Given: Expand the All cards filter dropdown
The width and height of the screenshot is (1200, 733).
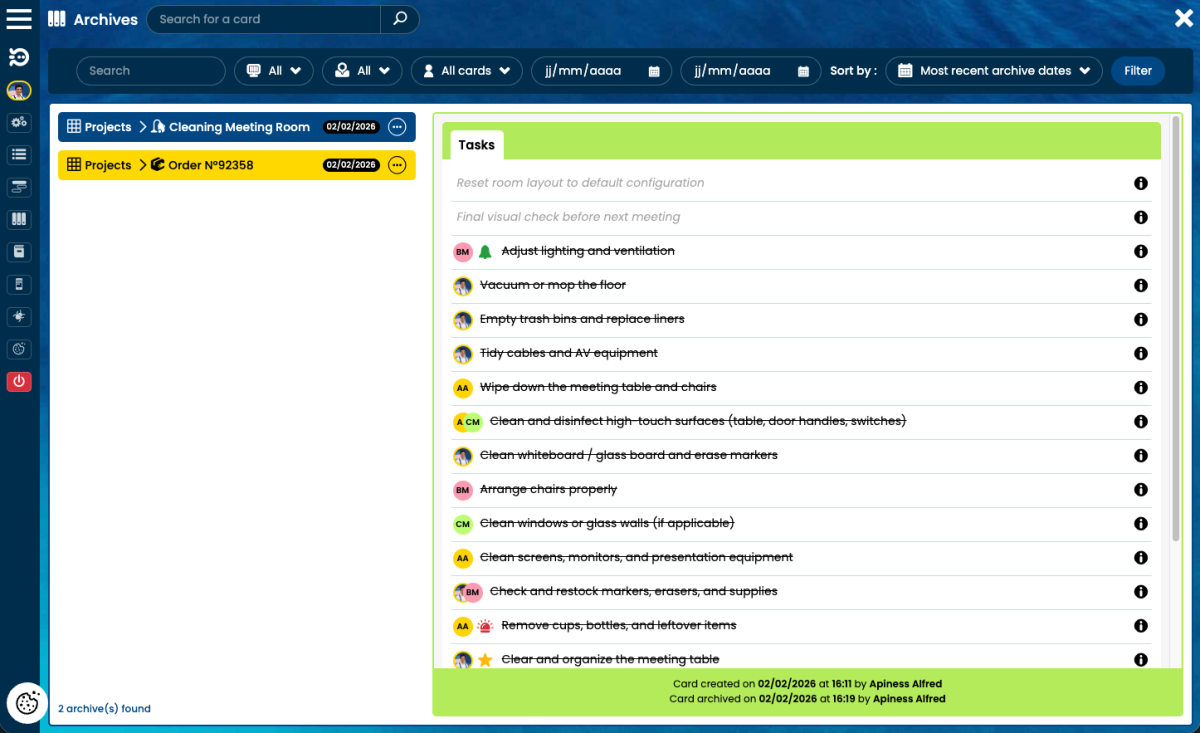Looking at the screenshot, I should [466, 71].
